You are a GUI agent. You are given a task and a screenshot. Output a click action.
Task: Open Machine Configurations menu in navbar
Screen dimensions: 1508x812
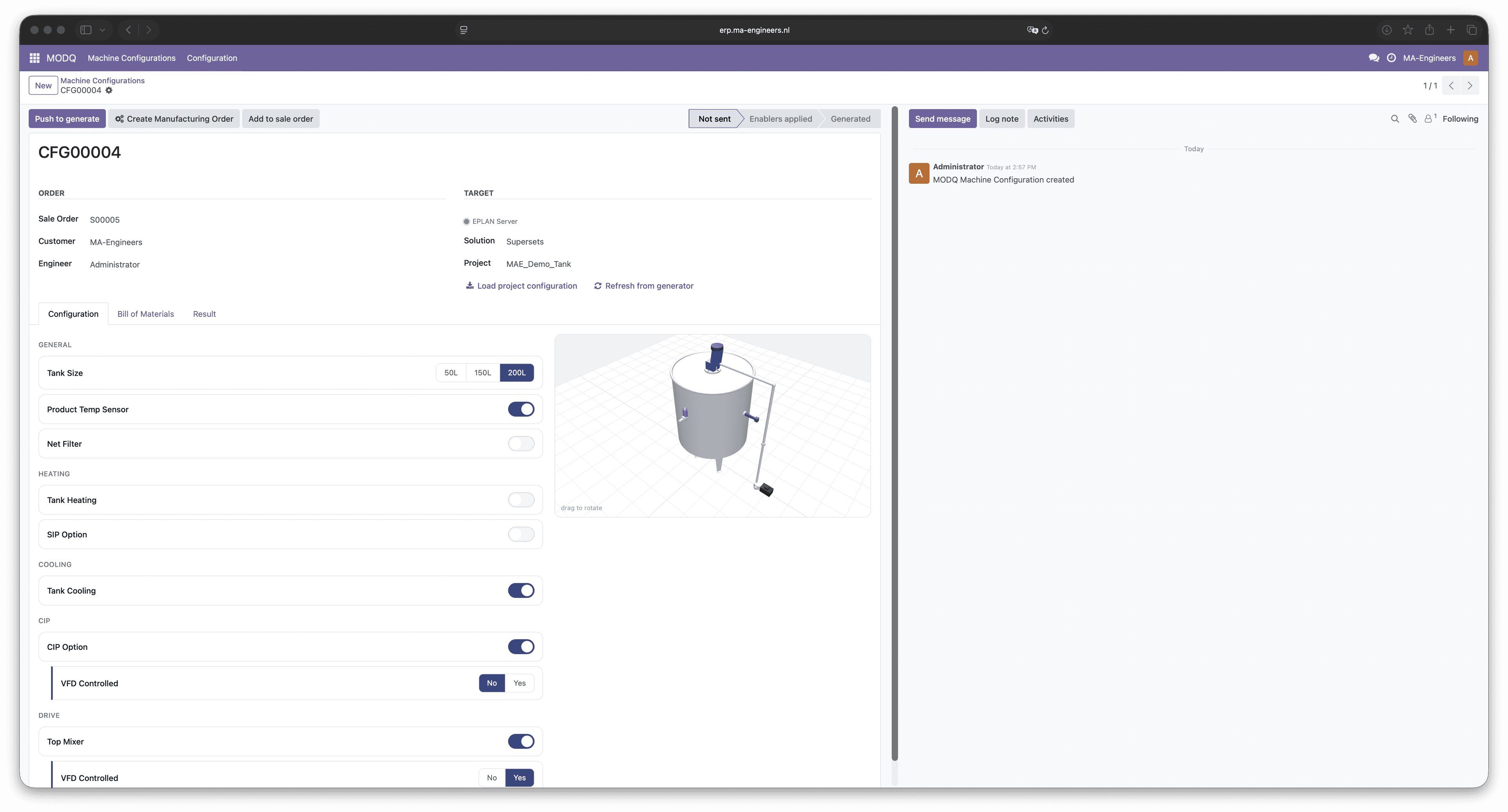132,58
